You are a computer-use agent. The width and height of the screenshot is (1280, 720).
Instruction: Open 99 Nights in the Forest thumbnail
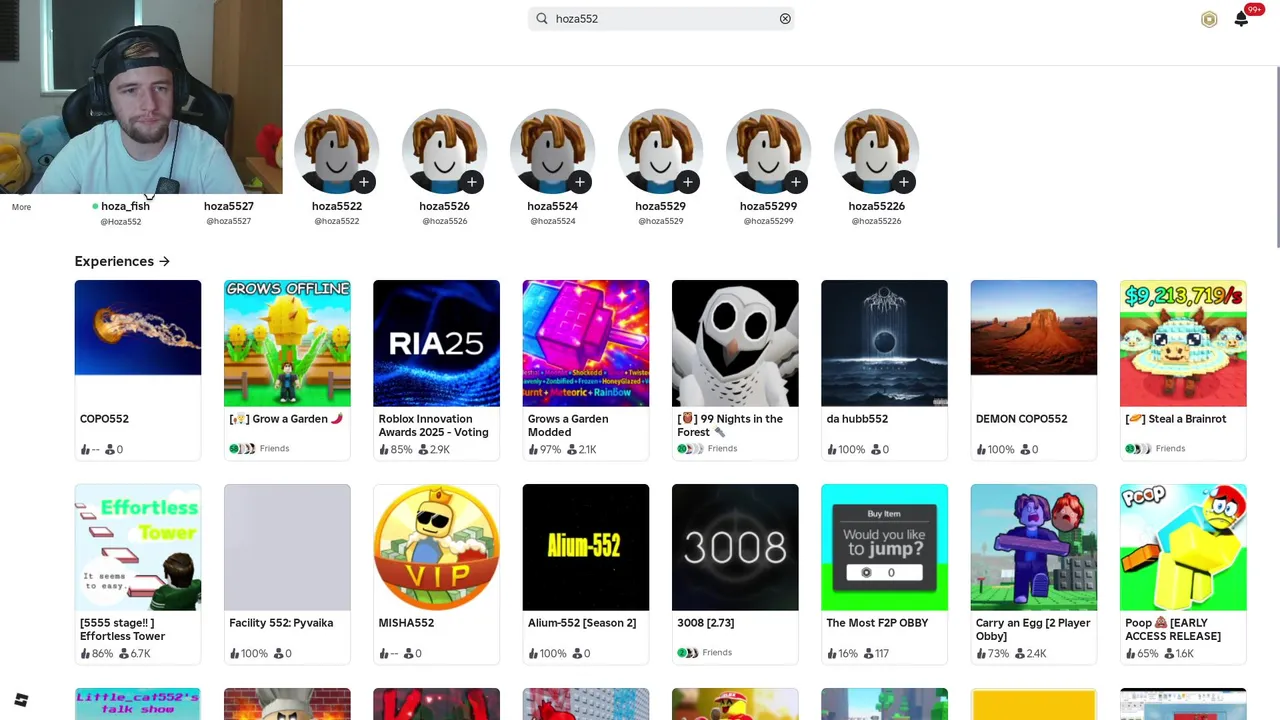(x=735, y=343)
